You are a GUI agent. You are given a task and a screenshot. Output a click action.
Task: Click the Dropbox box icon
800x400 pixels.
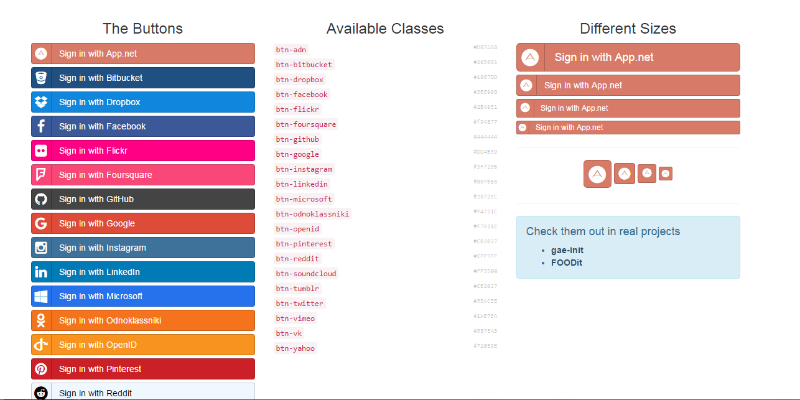point(41,102)
